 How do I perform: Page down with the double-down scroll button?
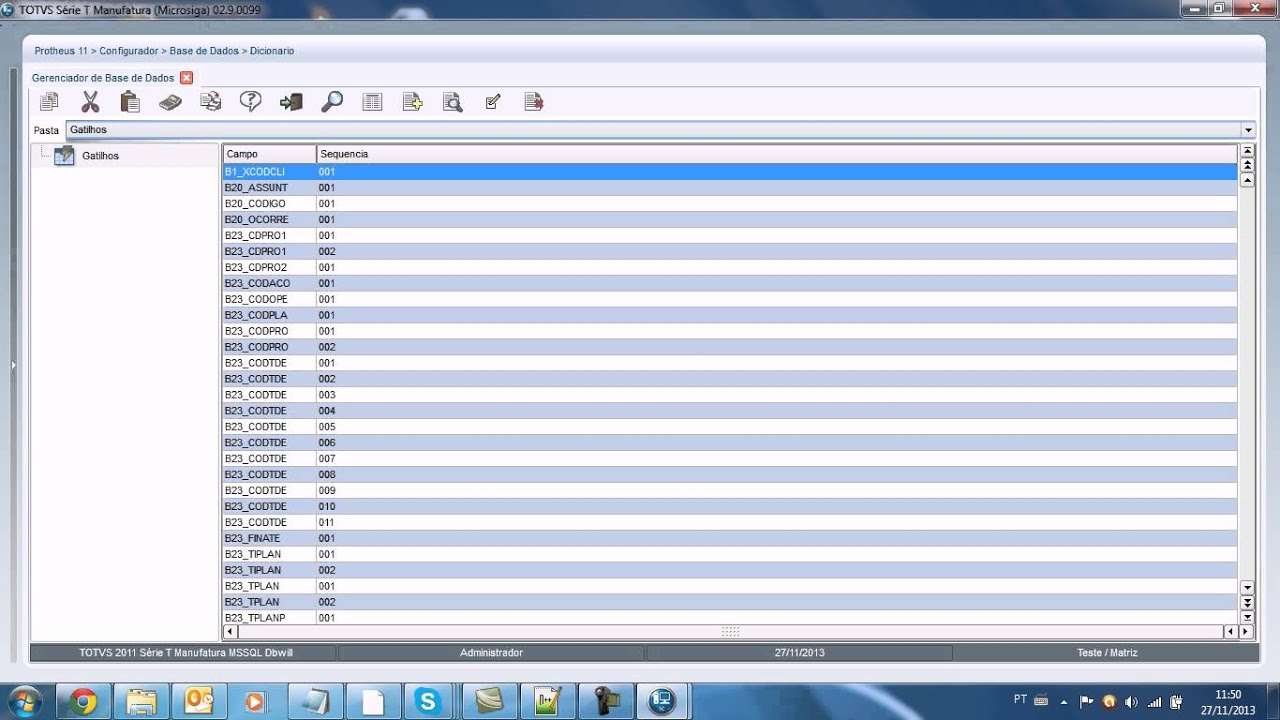(x=1247, y=603)
